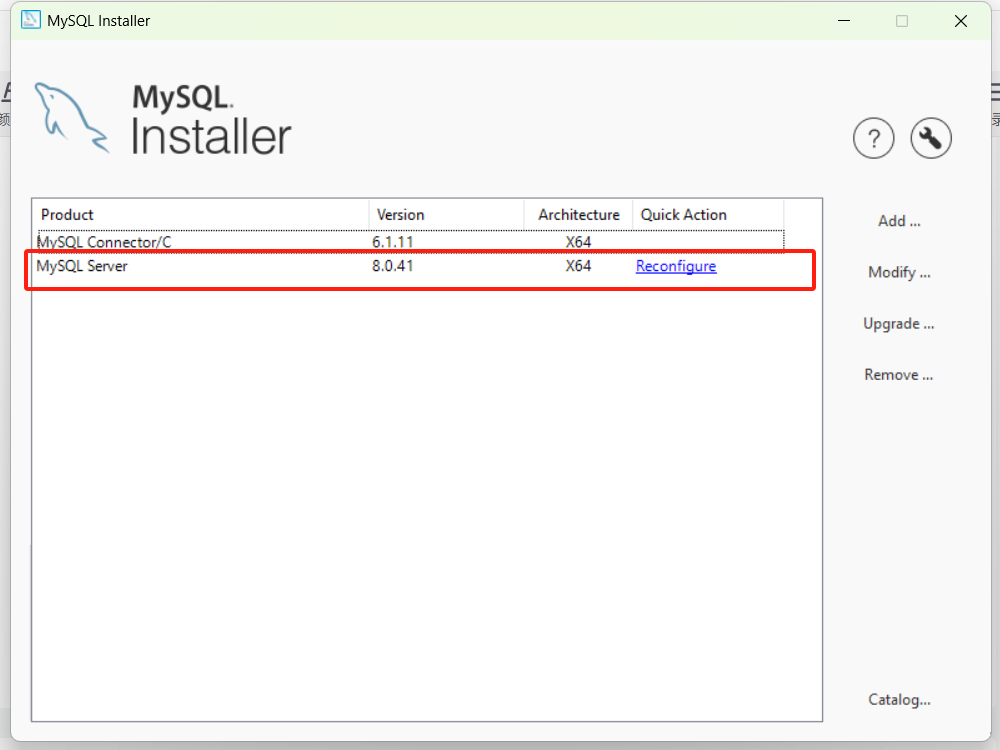The width and height of the screenshot is (1000, 750).
Task: Click the Reconfigure link for MySQL Server
Action: (675, 266)
